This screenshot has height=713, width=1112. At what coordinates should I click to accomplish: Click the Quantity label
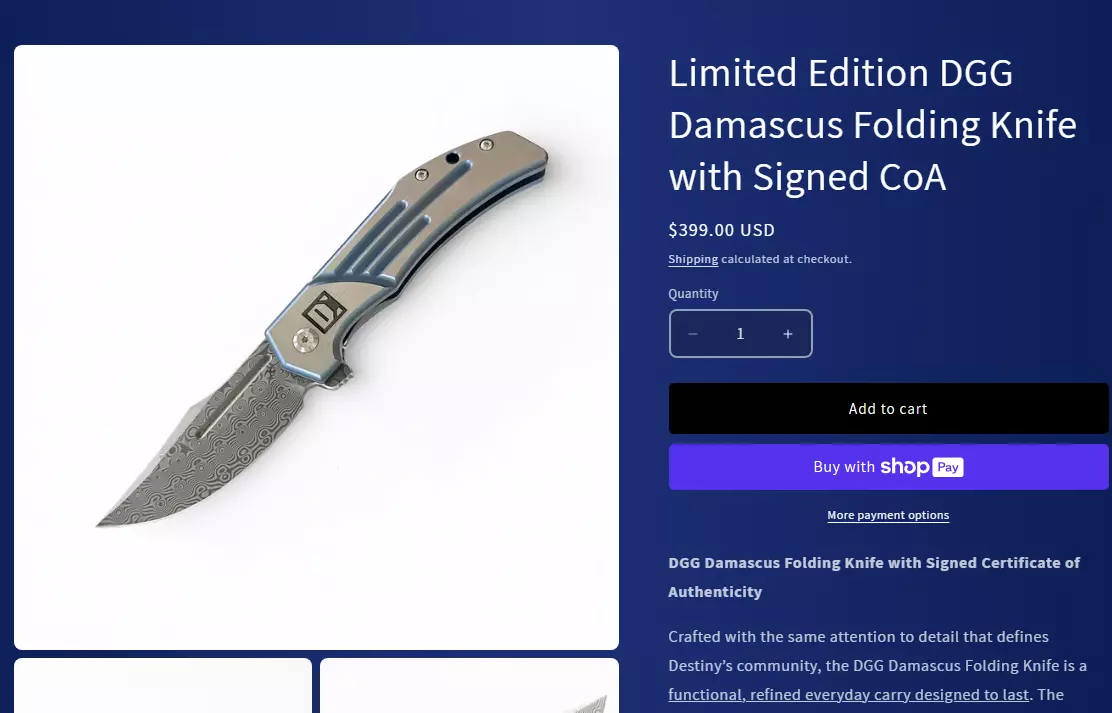pos(693,294)
